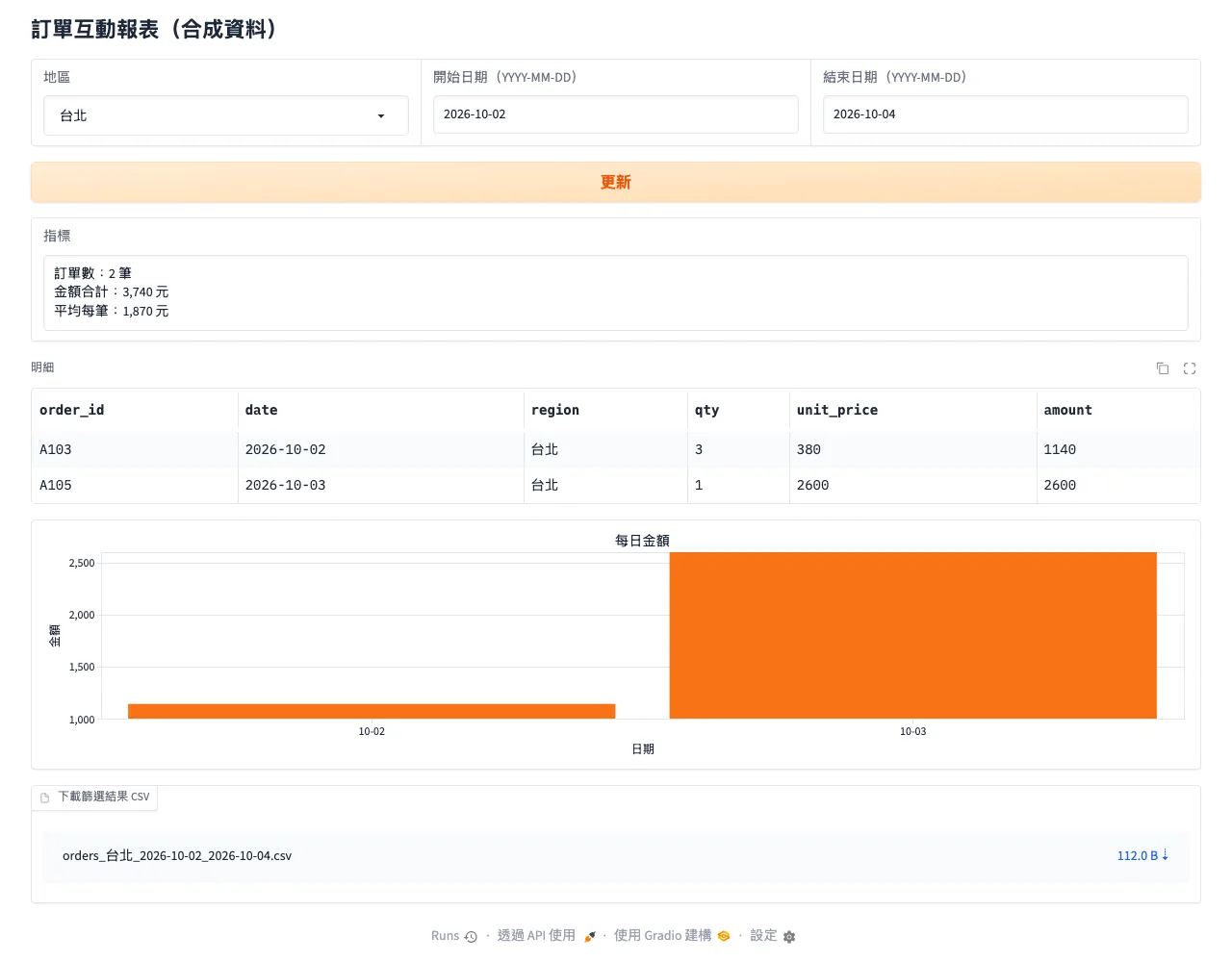
Task: Click the 10-02 bar in 每日金額 chart
Action: [372, 711]
